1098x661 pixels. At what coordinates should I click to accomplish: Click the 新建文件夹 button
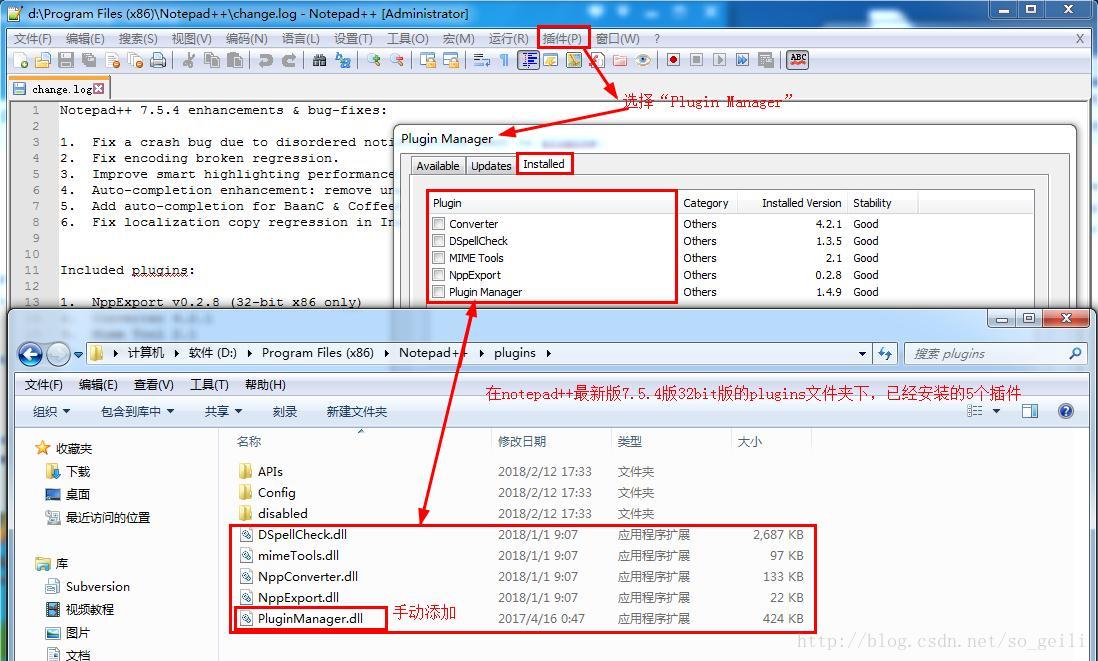[x=356, y=411]
